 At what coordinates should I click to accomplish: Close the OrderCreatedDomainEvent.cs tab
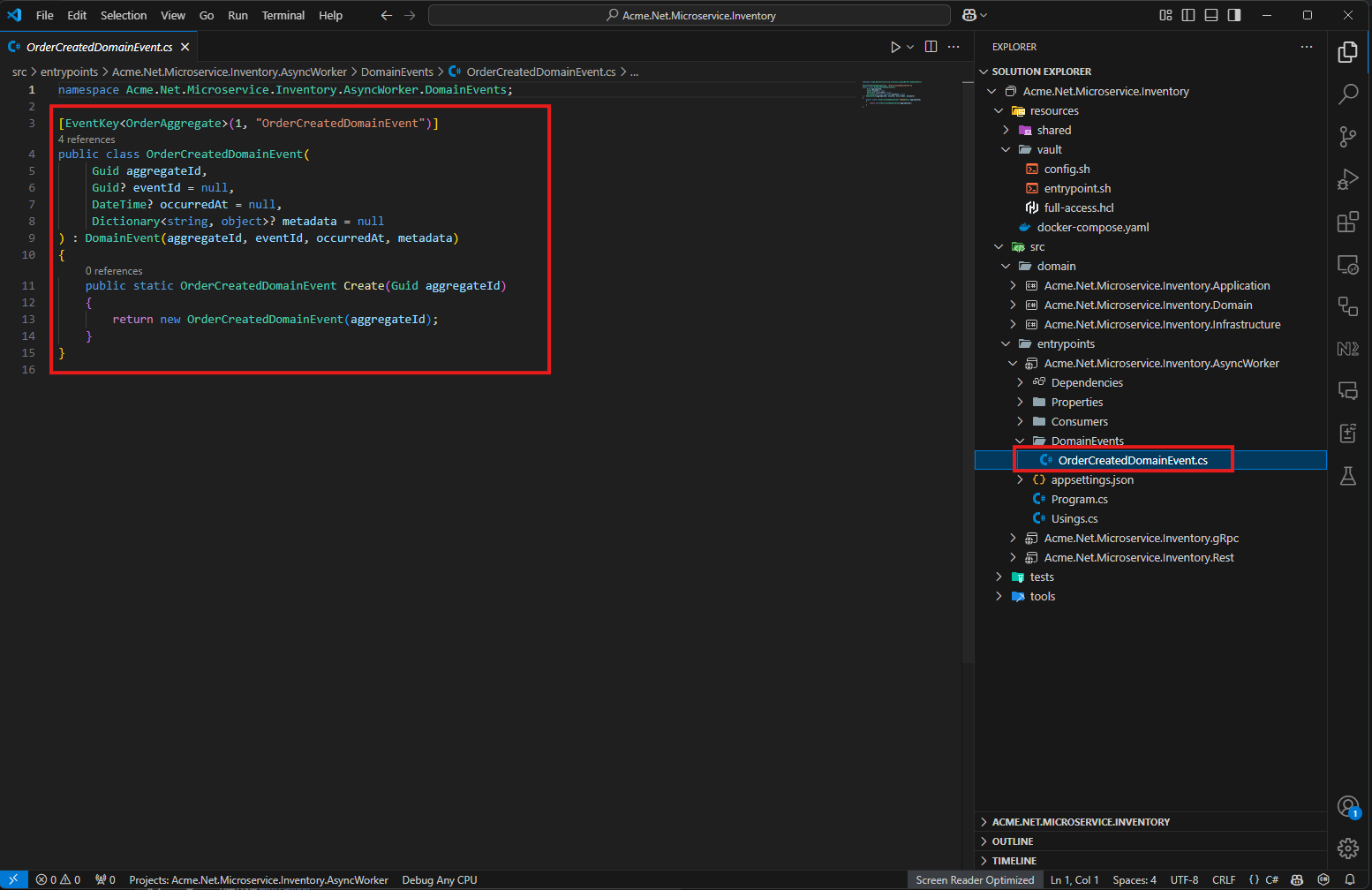click(x=185, y=47)
